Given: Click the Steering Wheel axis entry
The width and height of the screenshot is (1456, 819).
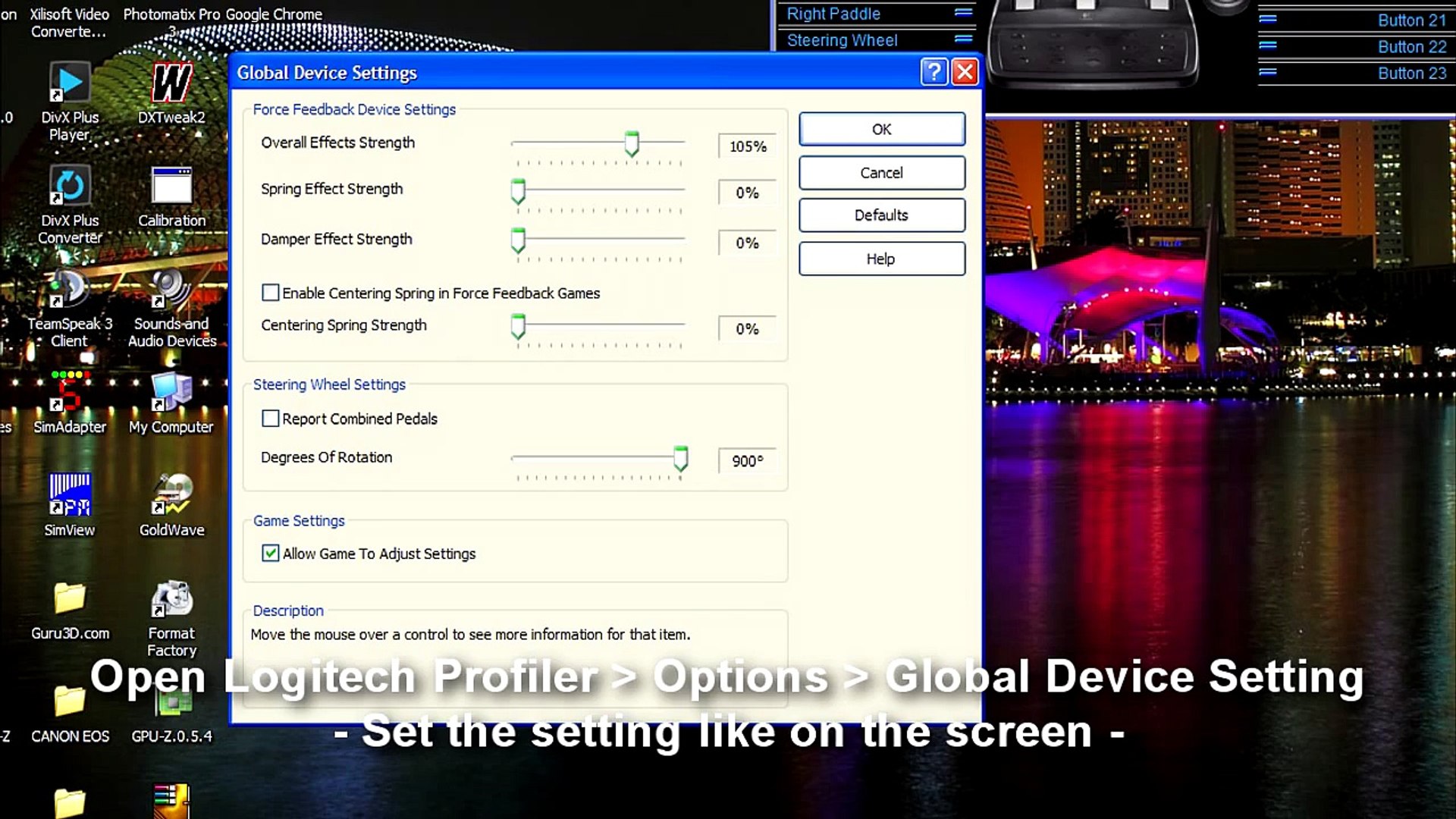Looking at the screenshot, I should click(842, 40).
